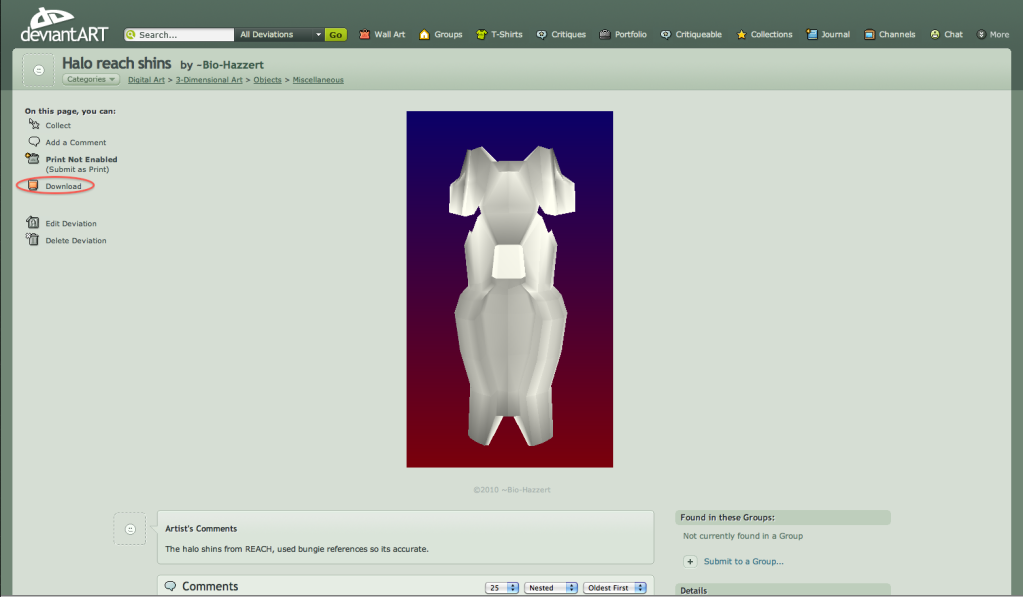Click the Collect icon in sidebar
The width and height of the screenshot is (1023, 597).
tap(34, 124)
